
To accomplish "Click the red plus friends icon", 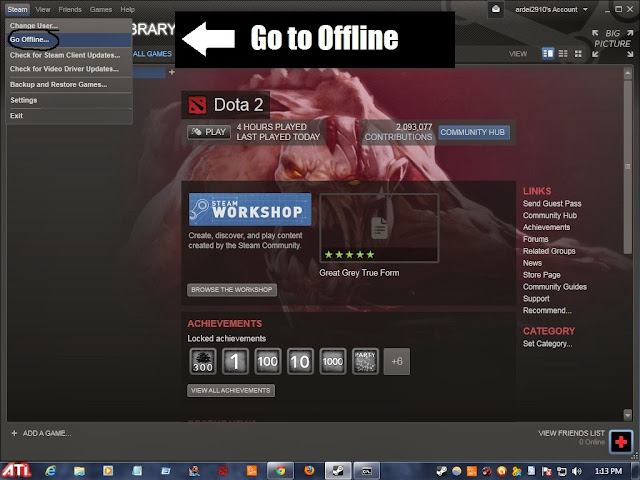I will click(x=621, y=442).
